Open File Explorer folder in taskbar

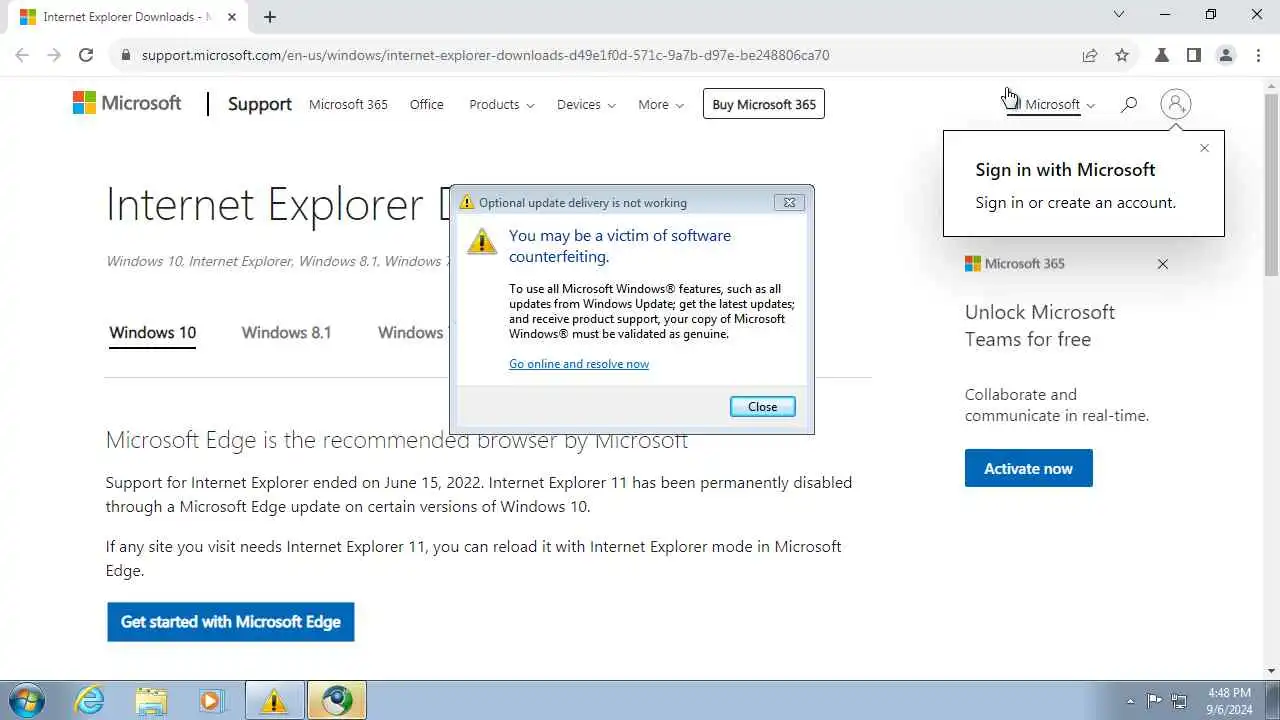pyautogui.click(x=151, y=701)
